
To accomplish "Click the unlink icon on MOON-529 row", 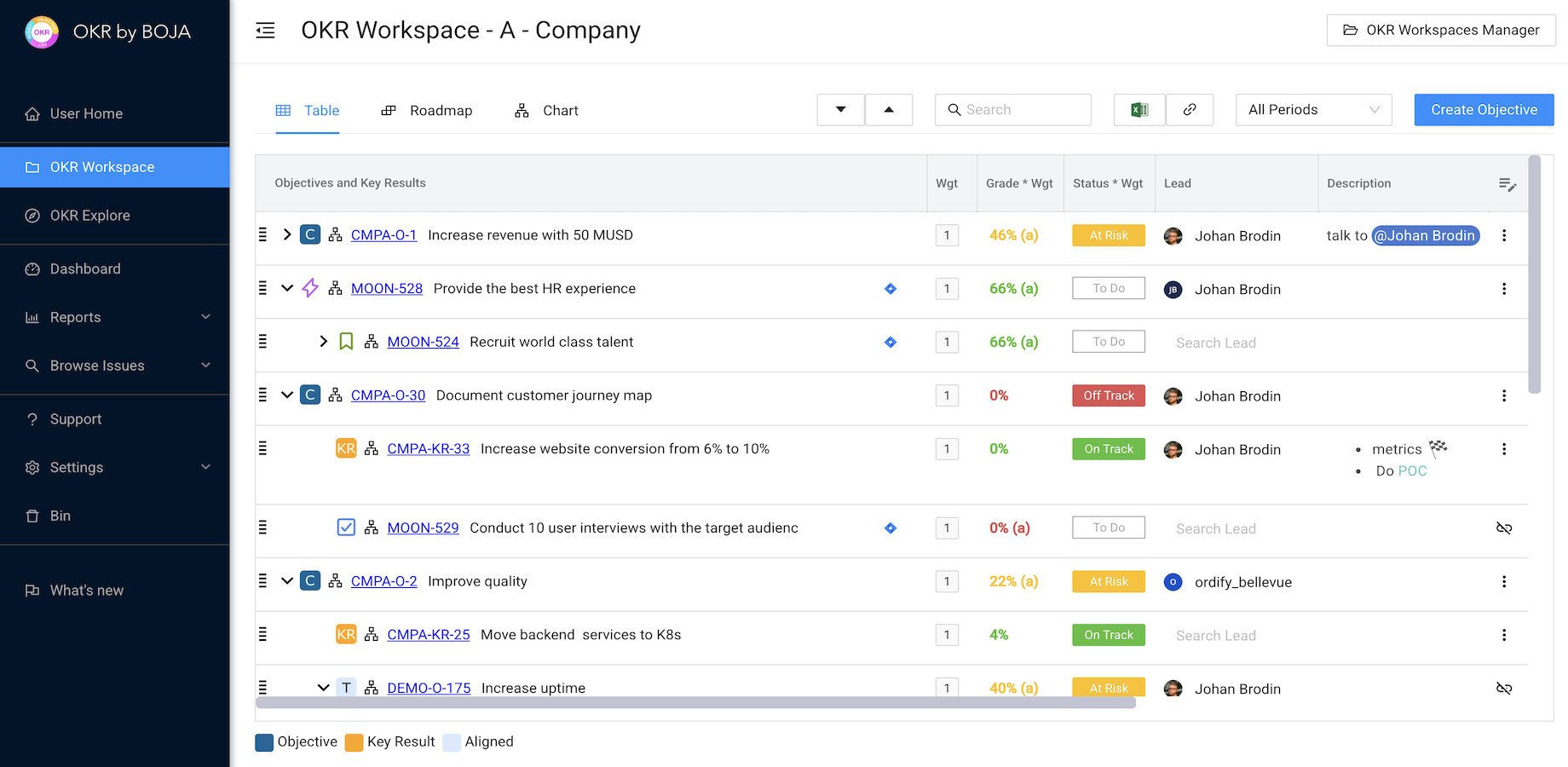I will pyautogui.click(x=1504, y=528).
